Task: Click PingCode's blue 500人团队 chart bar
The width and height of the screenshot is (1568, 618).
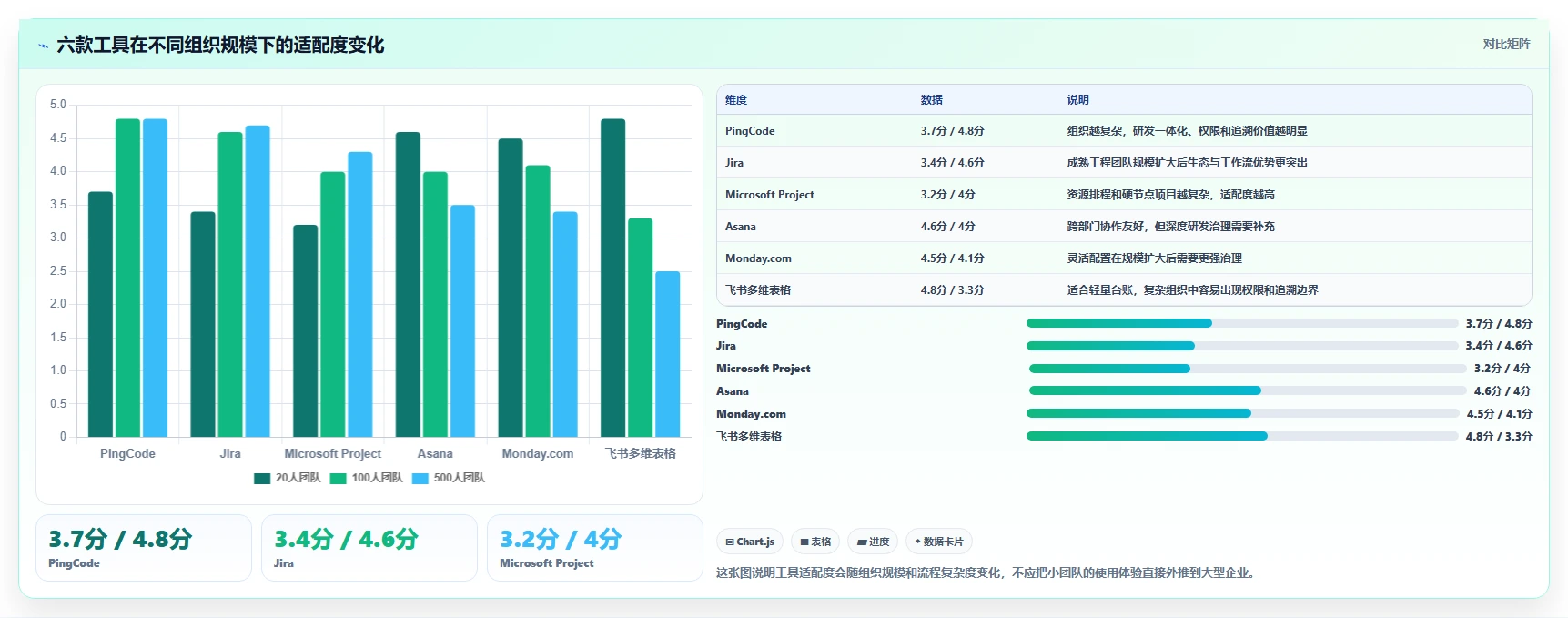Action: point(155,278)
